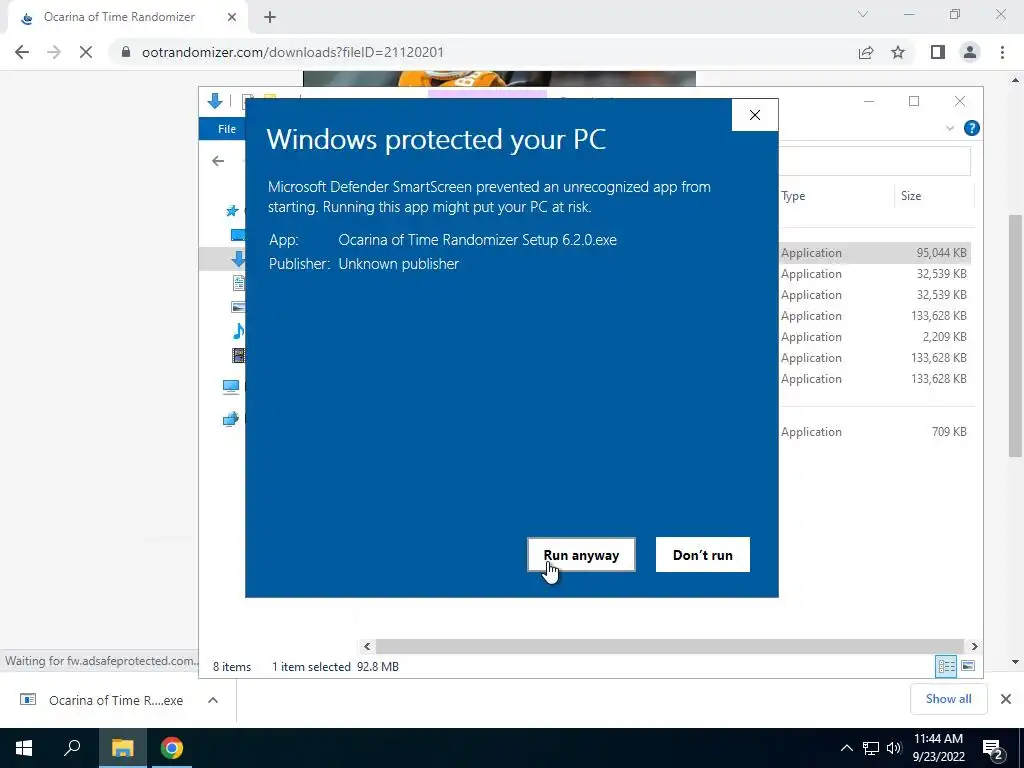
Task: Click File Explorer quick access down-arrow icon
Action: (215, 101)
